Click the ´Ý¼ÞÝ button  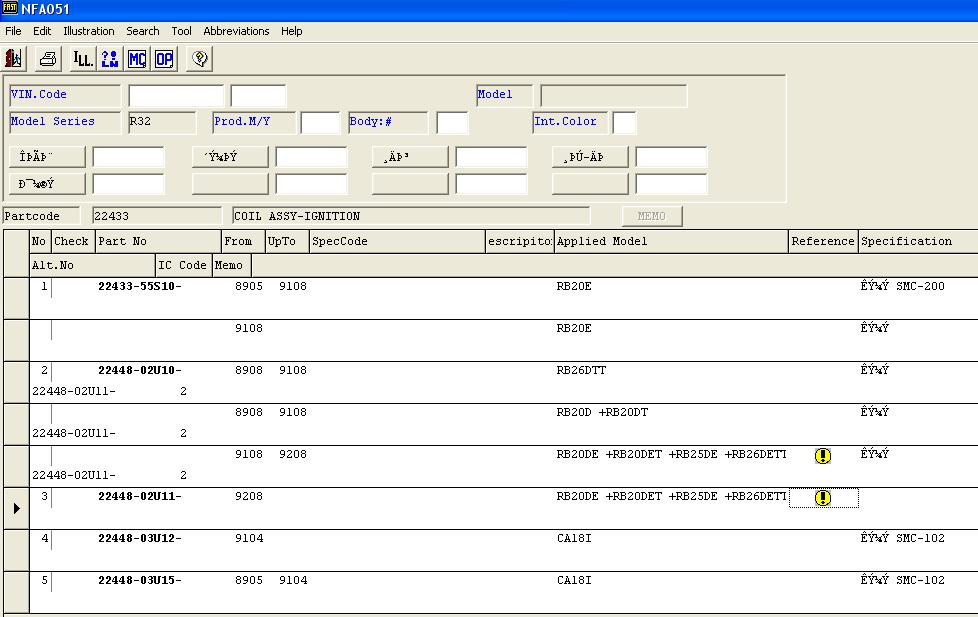pyautogui.click(x=230, y=157)
